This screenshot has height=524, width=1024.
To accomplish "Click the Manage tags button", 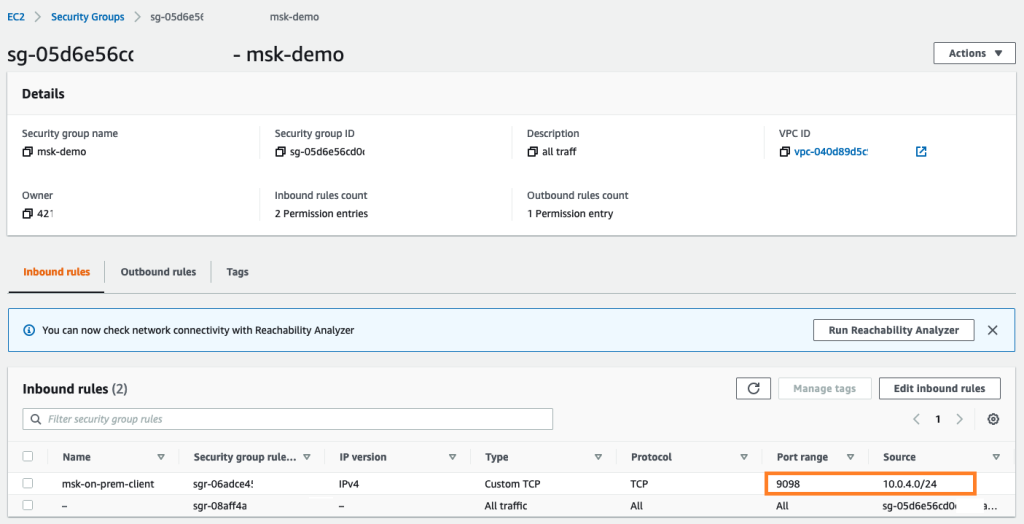I will (x=824, y=388).
